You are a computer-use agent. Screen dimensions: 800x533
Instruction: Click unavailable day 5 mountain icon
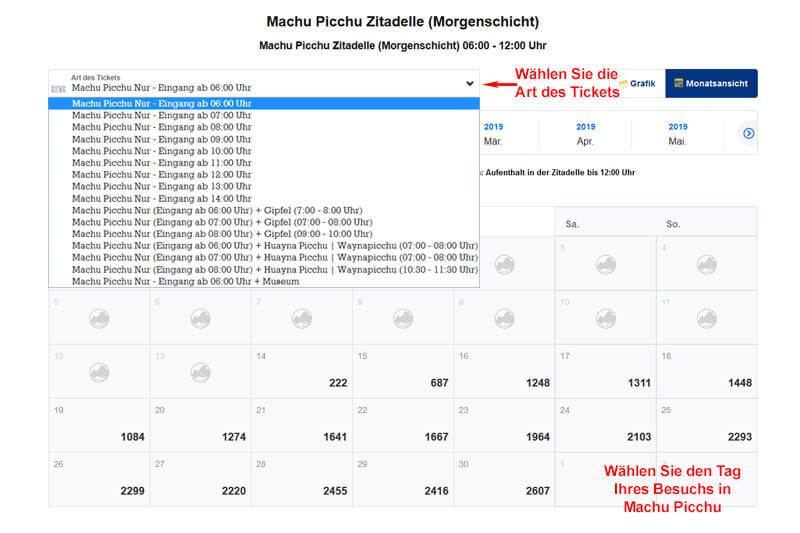(x=99, y=318)
